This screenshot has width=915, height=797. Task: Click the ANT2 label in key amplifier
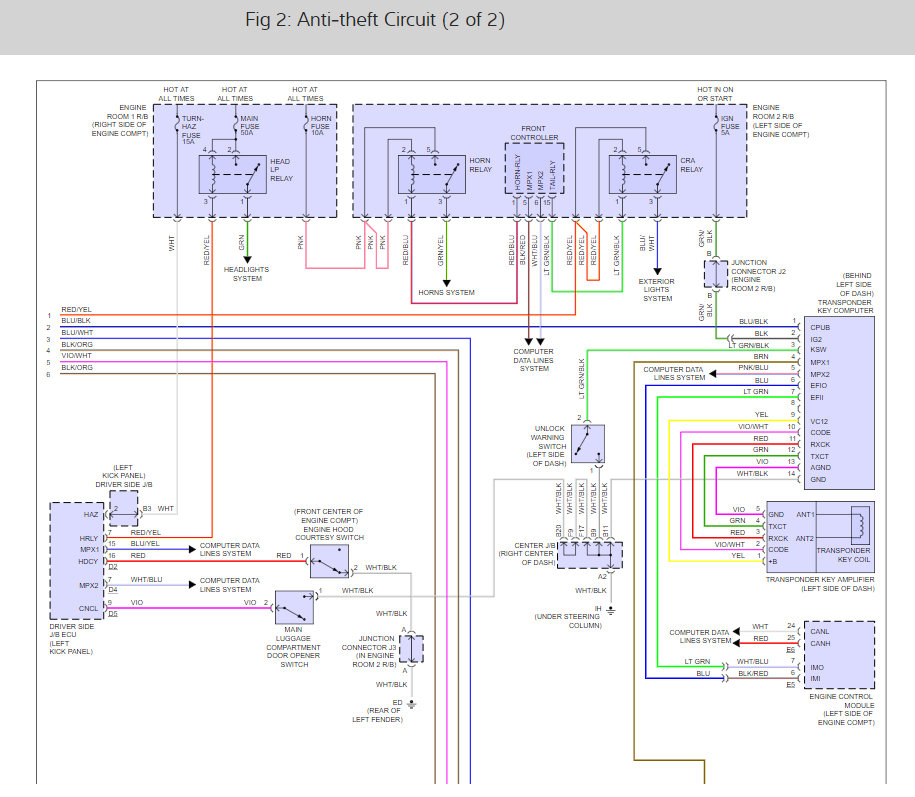point(805,539)
